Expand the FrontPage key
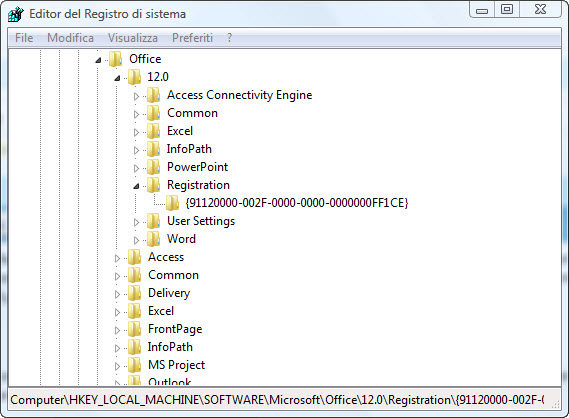 [117, 330]
